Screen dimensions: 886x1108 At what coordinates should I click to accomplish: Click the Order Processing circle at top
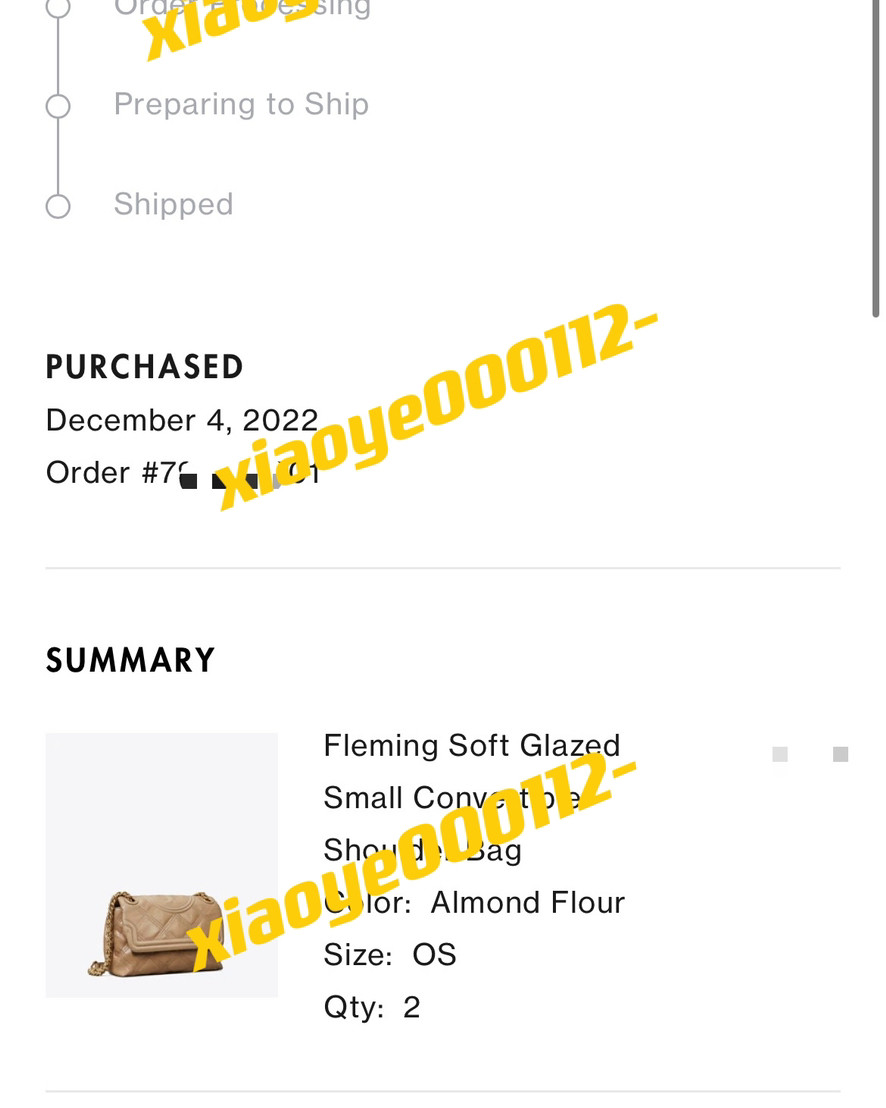(x=58, y=8)
